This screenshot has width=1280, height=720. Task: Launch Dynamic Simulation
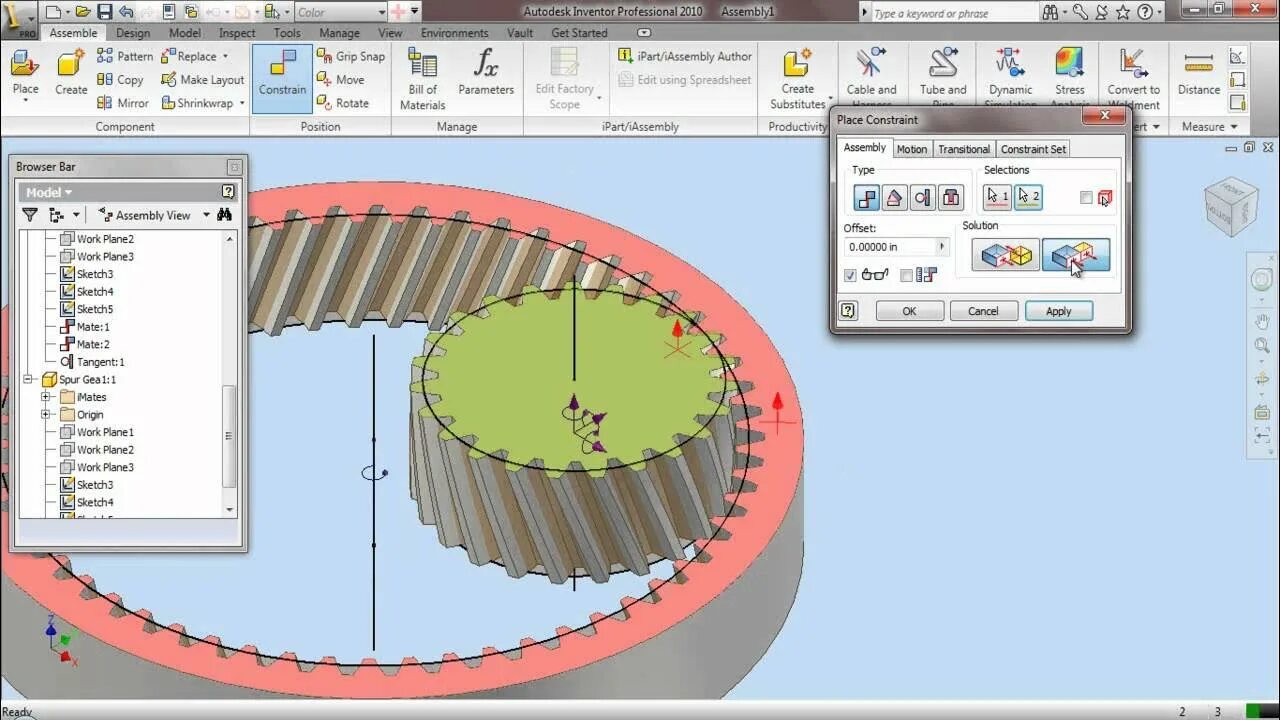[1010, 78]
